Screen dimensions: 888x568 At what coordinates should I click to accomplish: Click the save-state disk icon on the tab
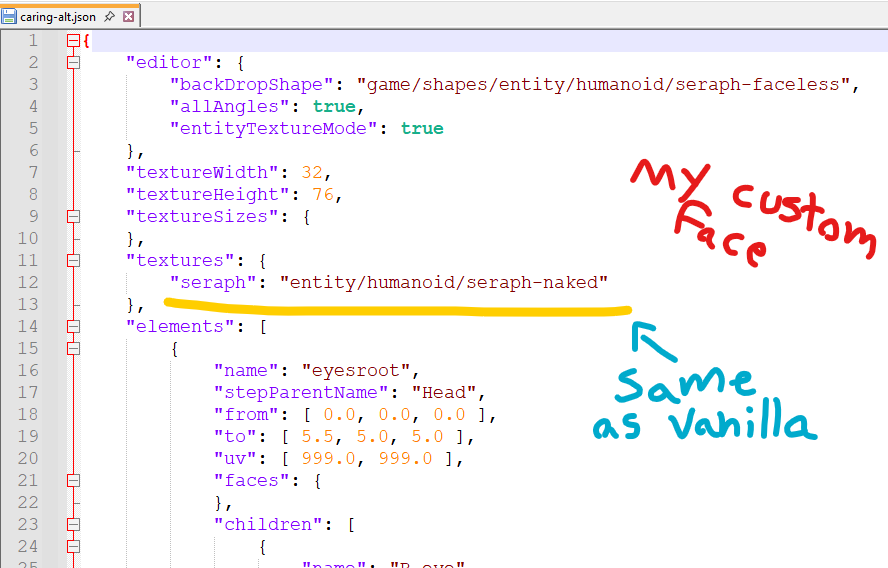pos(9,17)
